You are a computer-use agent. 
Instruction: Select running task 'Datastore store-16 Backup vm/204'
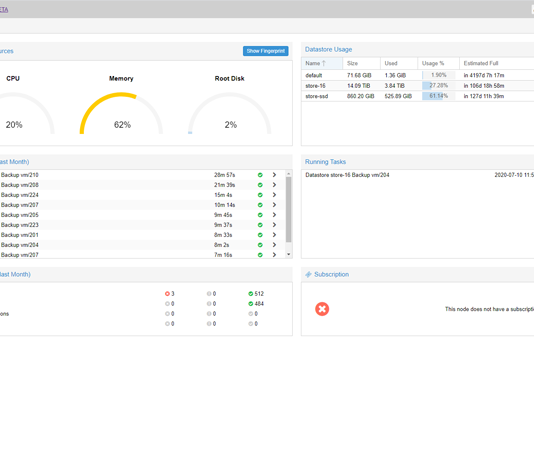[347, 175]
